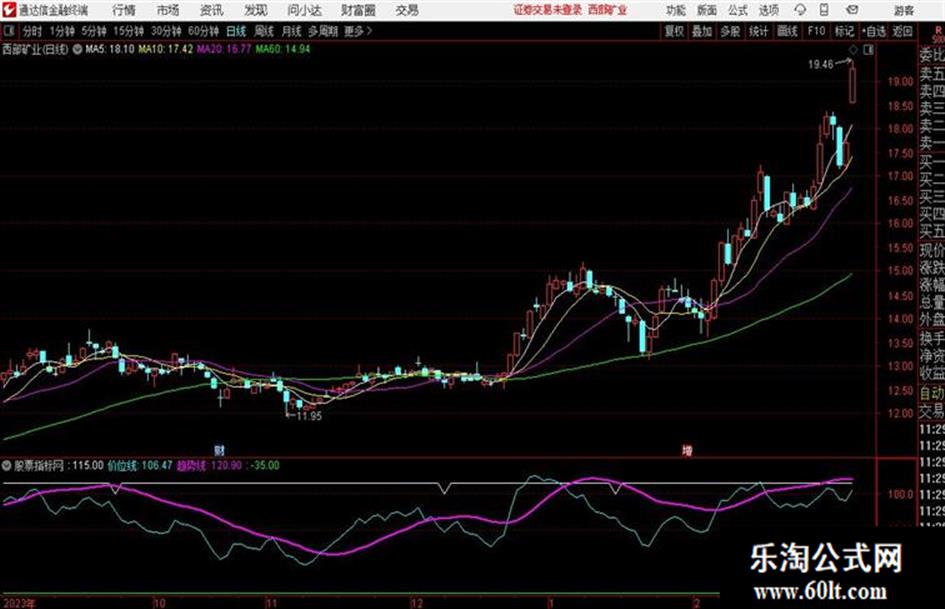
Task: Click the 19.00 price axis label
Action: click(900, 81)
